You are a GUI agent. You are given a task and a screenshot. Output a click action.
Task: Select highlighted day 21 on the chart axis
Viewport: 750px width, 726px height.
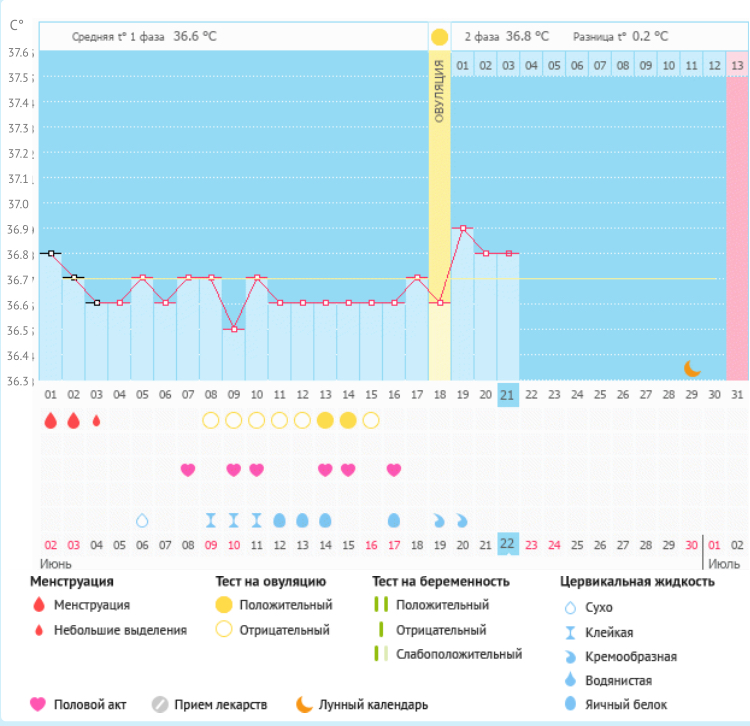[x=508, y=393]
